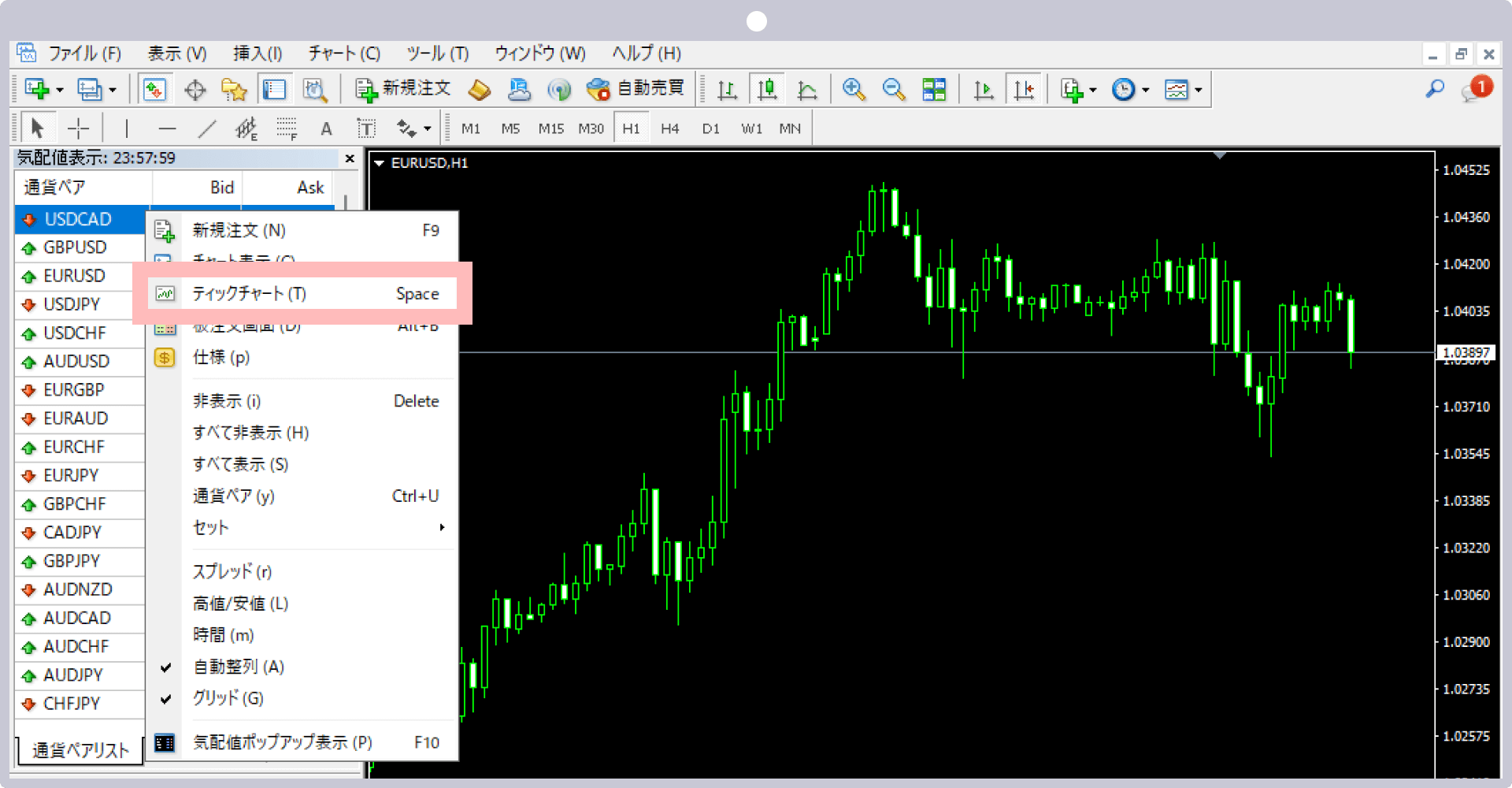This screenshot has height=788, width=1512.
Task: Toggle the 自動整列 (A) checkmark
Action: 165,667
